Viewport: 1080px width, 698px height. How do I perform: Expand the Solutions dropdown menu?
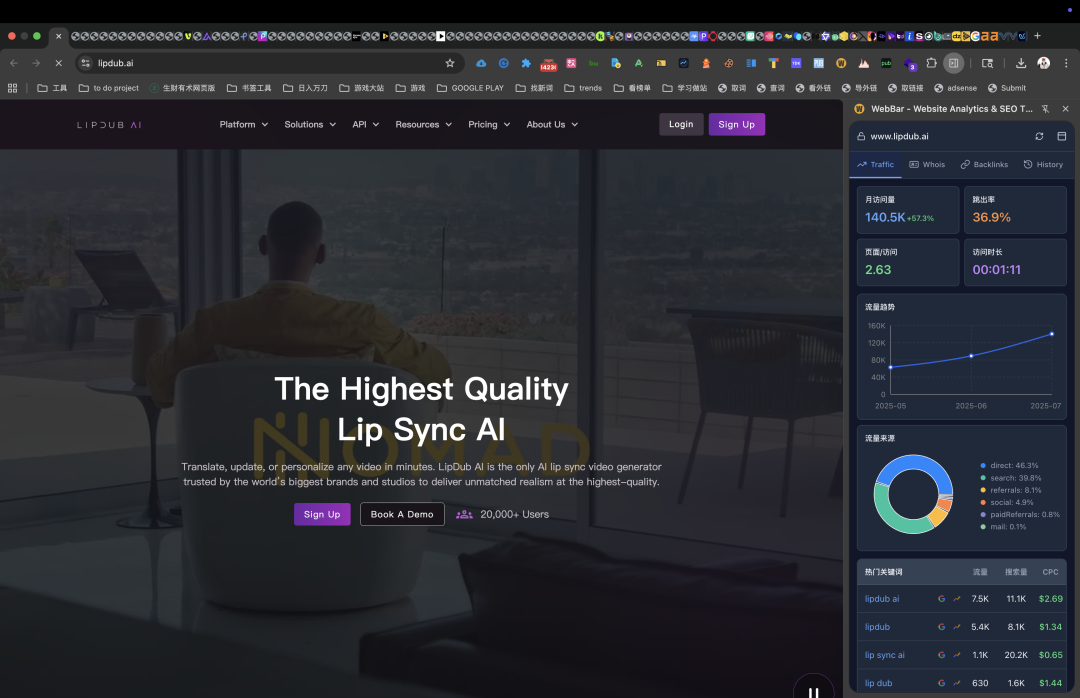(x=310, y=125)
